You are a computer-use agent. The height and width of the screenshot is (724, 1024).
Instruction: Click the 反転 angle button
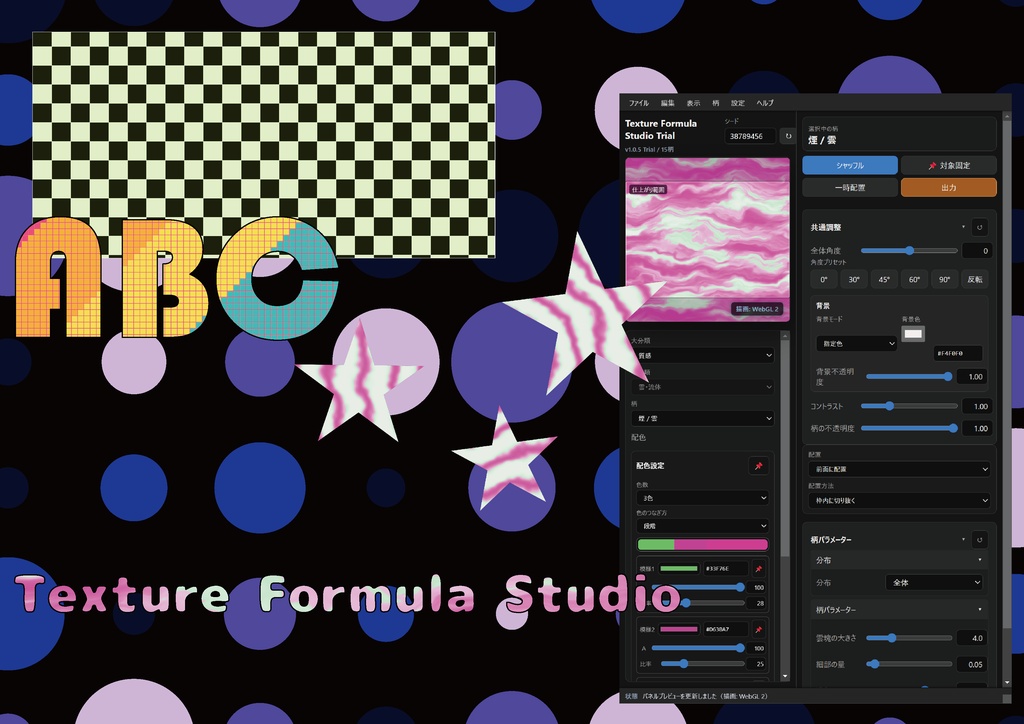pos(974,279)
